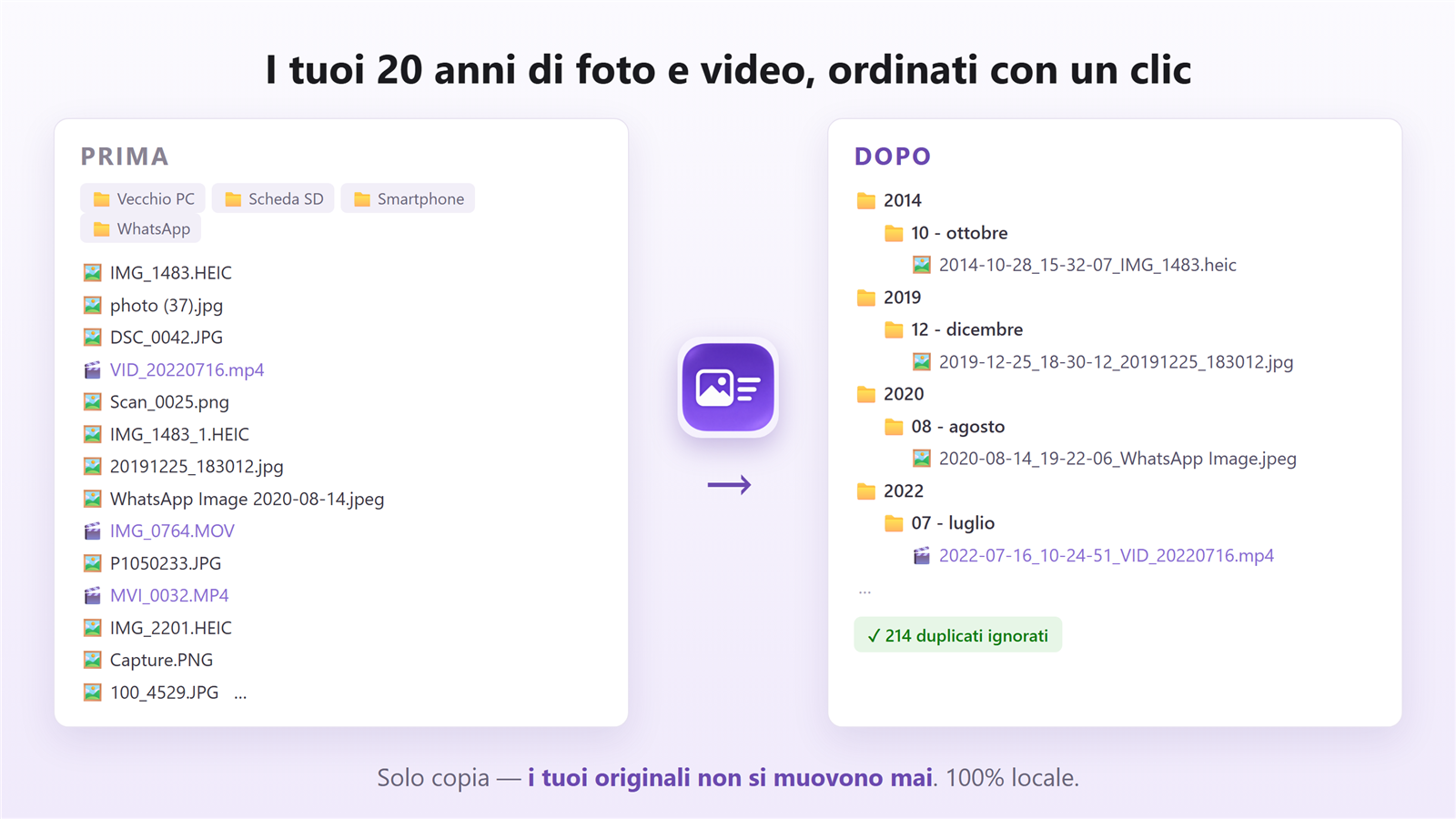The width and height of the screenshot is (1456, 819).
Task: Select file 2019-12-25_18-30-12_20191225_183012.jpg
Action: pyautogui.click(x=1116, y=362)
